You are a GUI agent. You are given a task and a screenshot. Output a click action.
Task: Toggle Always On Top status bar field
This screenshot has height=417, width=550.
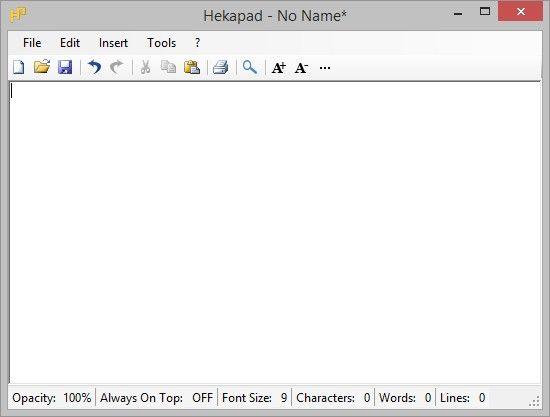(156, 398)
